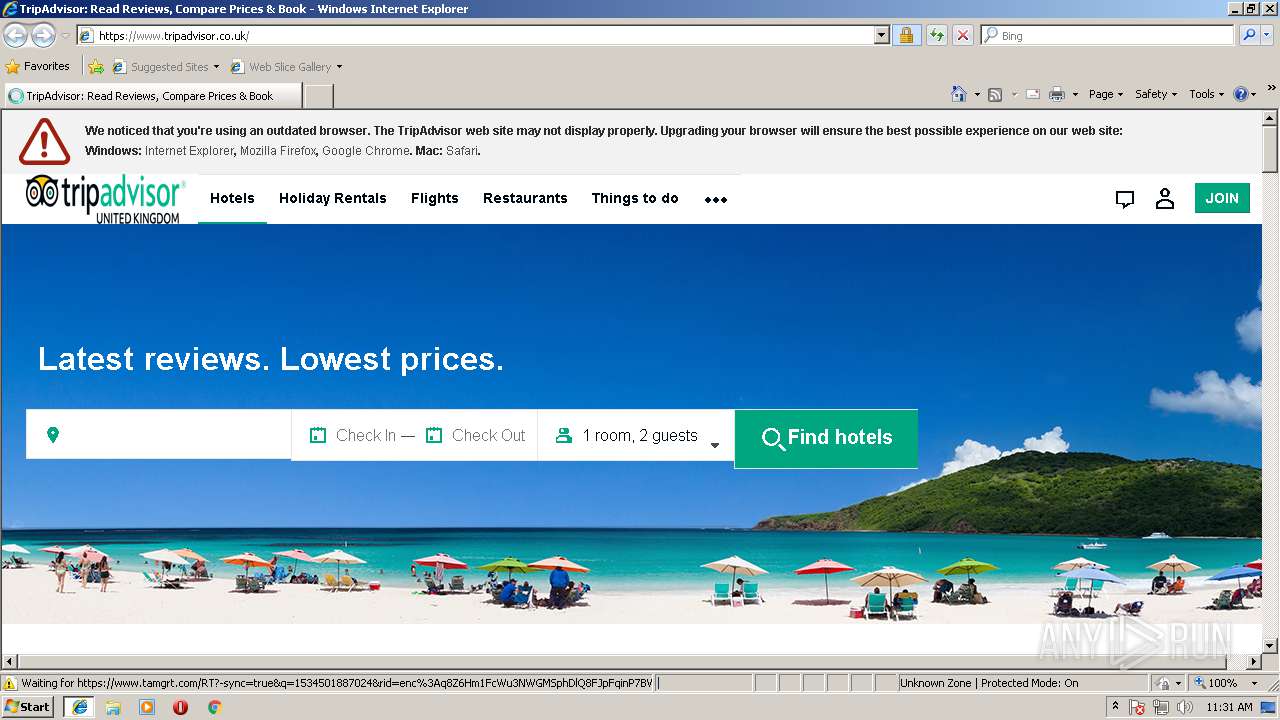This screenshot has height=720, width=1280.
Task: Click the Stop loading red X icon
Action: click(962, 35)
